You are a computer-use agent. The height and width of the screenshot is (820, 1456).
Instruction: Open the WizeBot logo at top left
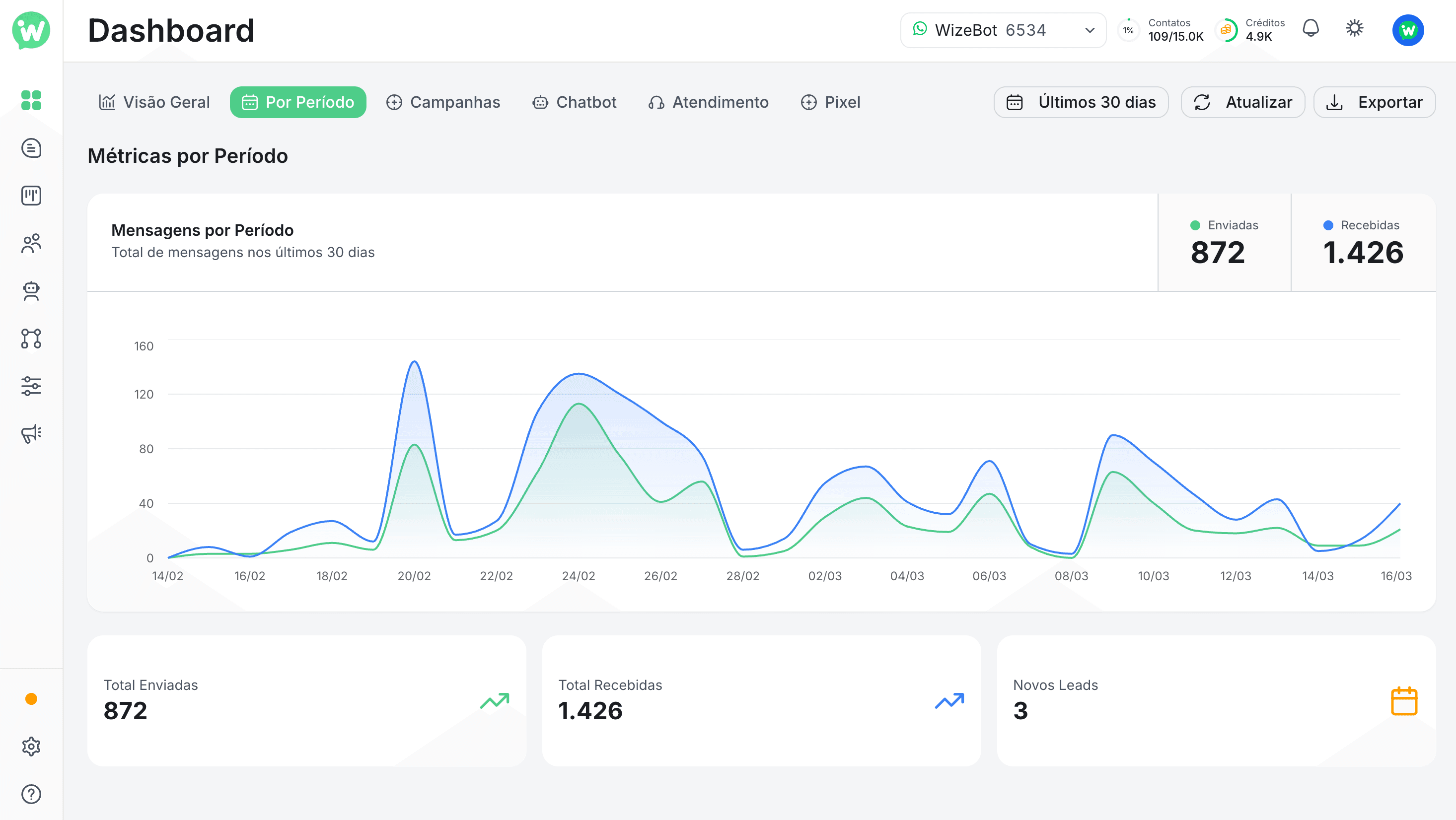[32, 31]
